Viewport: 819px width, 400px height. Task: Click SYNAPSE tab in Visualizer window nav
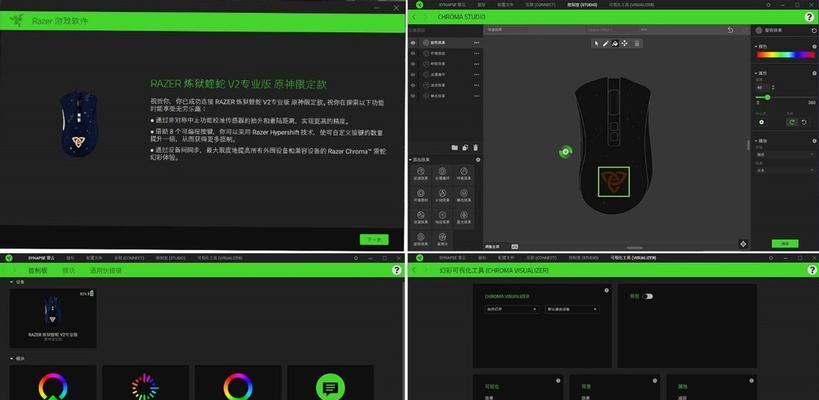coord(452,258)
